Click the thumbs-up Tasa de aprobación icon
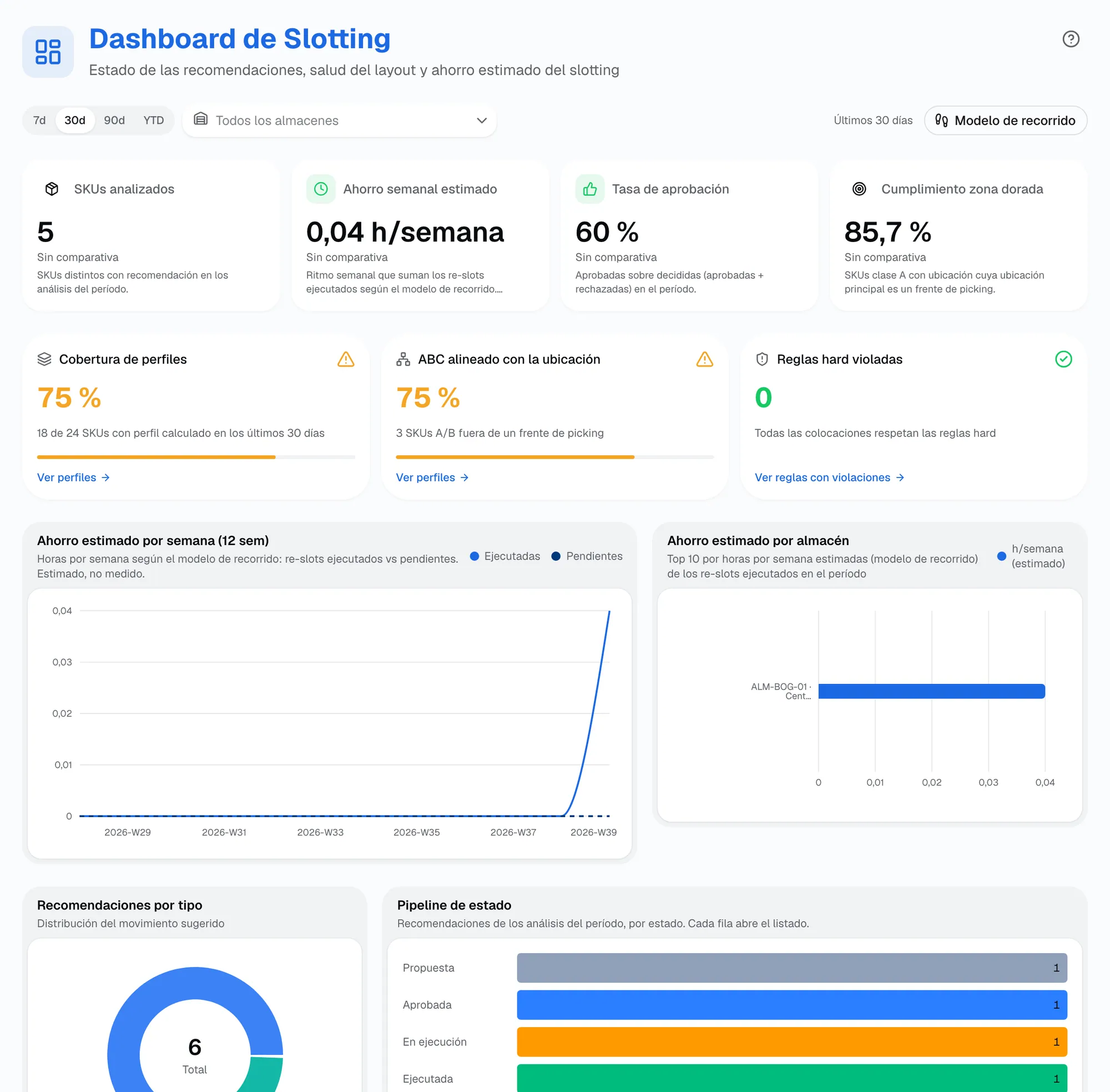This screenshot has width=1110, height=1092. tap(590, 189)
